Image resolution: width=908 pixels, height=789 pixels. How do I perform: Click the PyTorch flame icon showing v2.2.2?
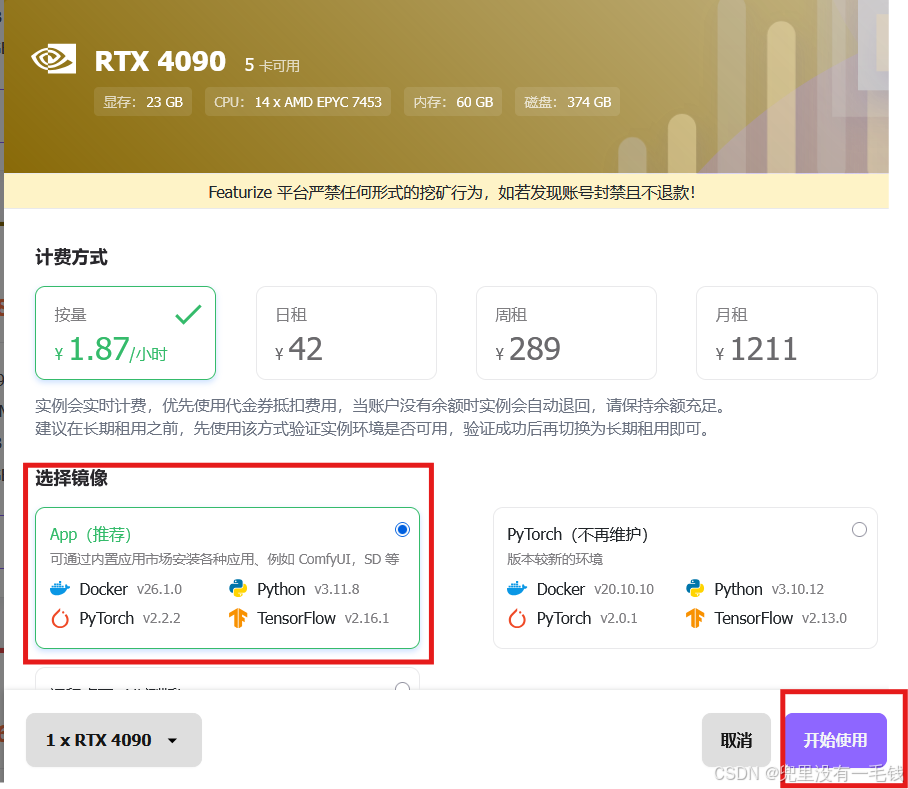click(x=59, y=618)
